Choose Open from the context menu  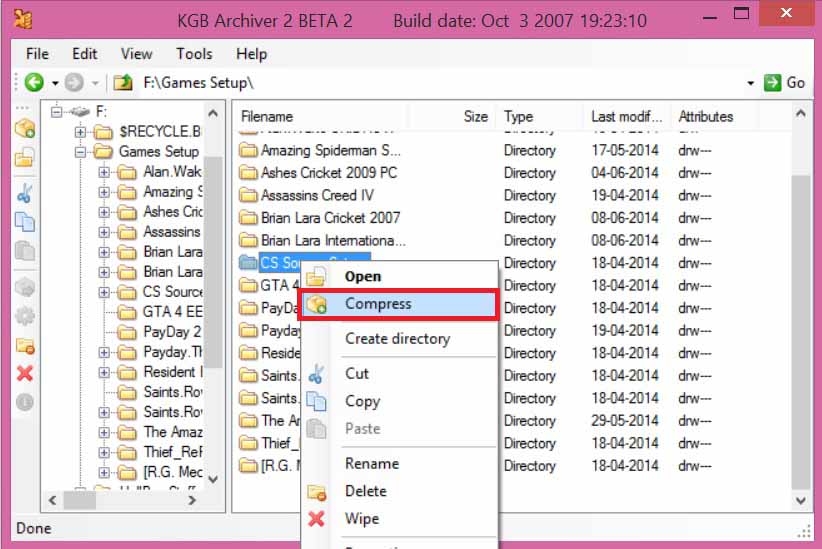(x=399, y=276)
